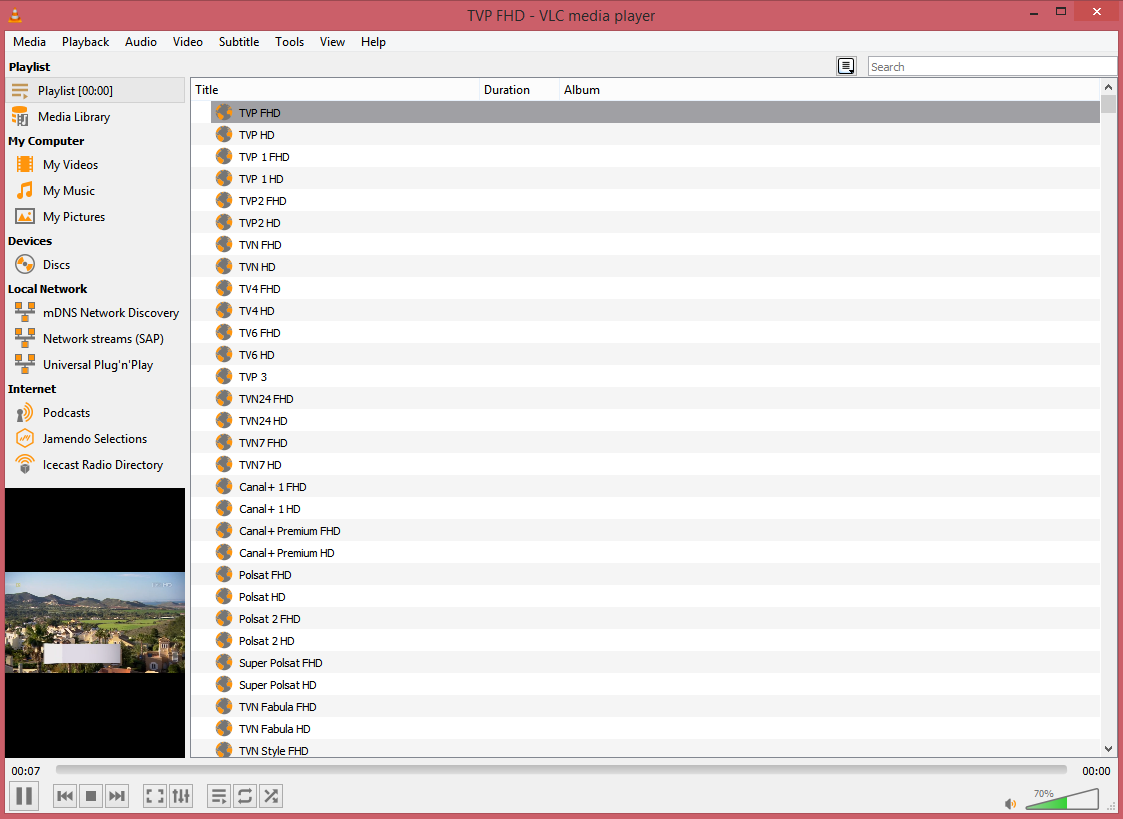This screenshot has height=819, width=1123.
Task: Open My Pictures in sidebar
Action: tap(95, 216)
